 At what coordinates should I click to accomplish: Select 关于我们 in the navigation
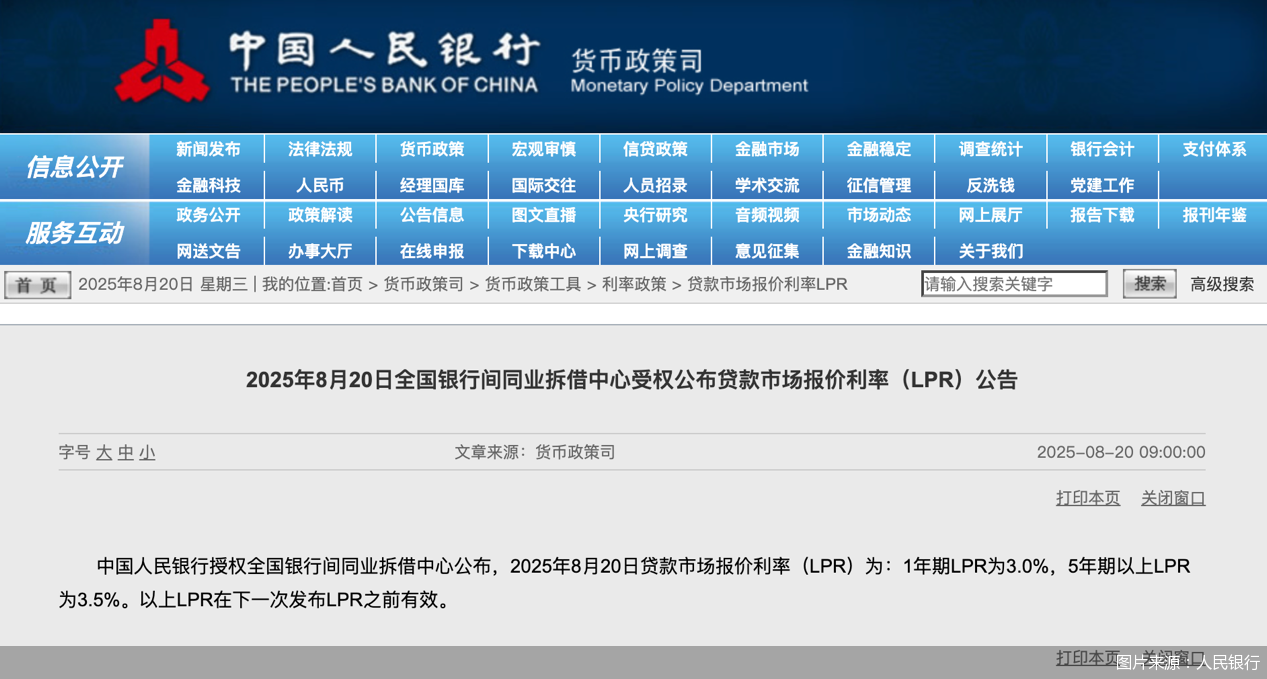tap(991, 251)
